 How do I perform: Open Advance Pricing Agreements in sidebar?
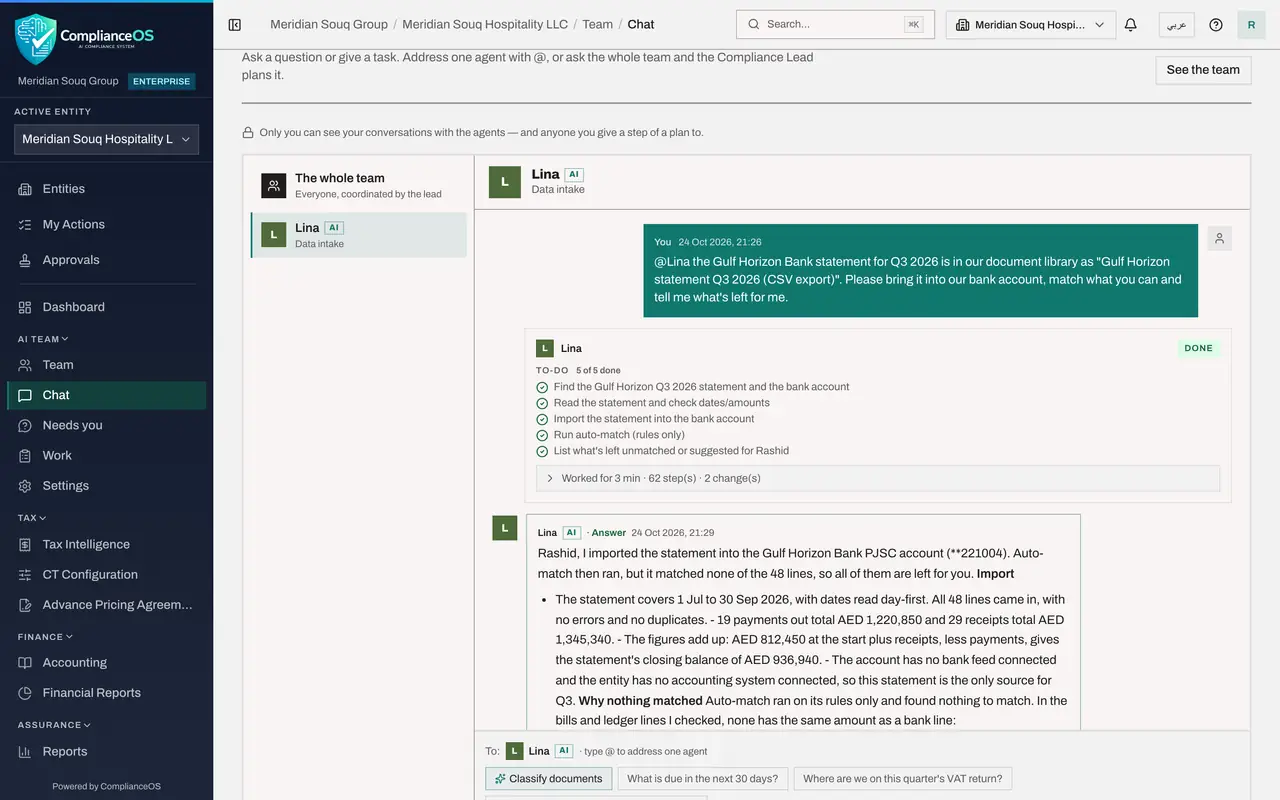click(x=106, y=605)
